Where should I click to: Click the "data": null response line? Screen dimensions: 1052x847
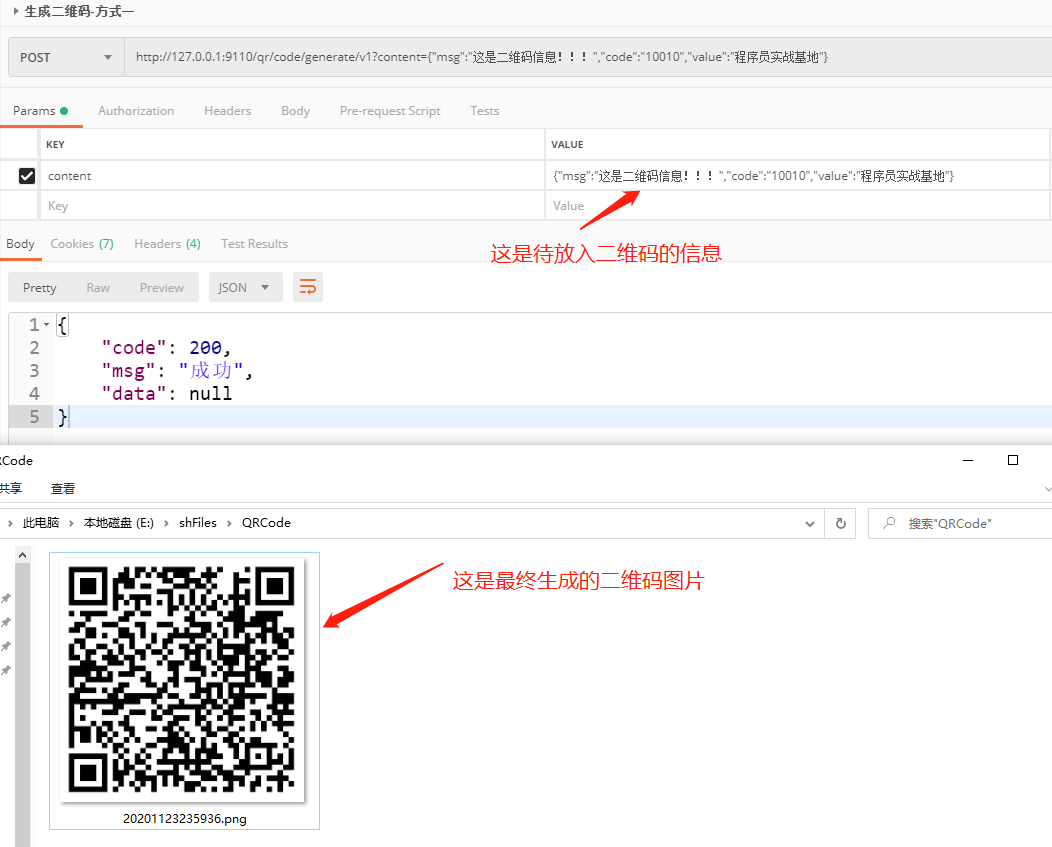point(166,393)
